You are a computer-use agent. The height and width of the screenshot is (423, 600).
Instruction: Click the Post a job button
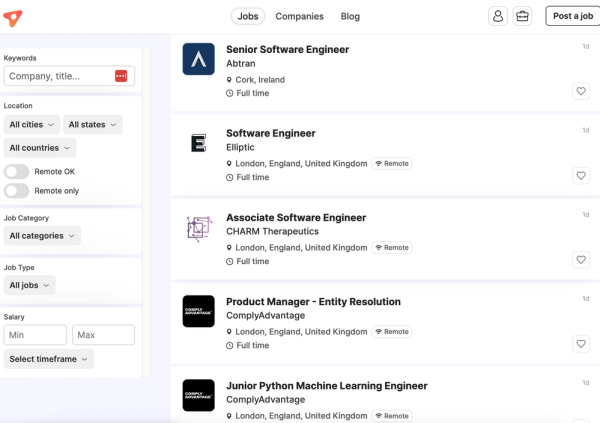click(x=572, y=16)
